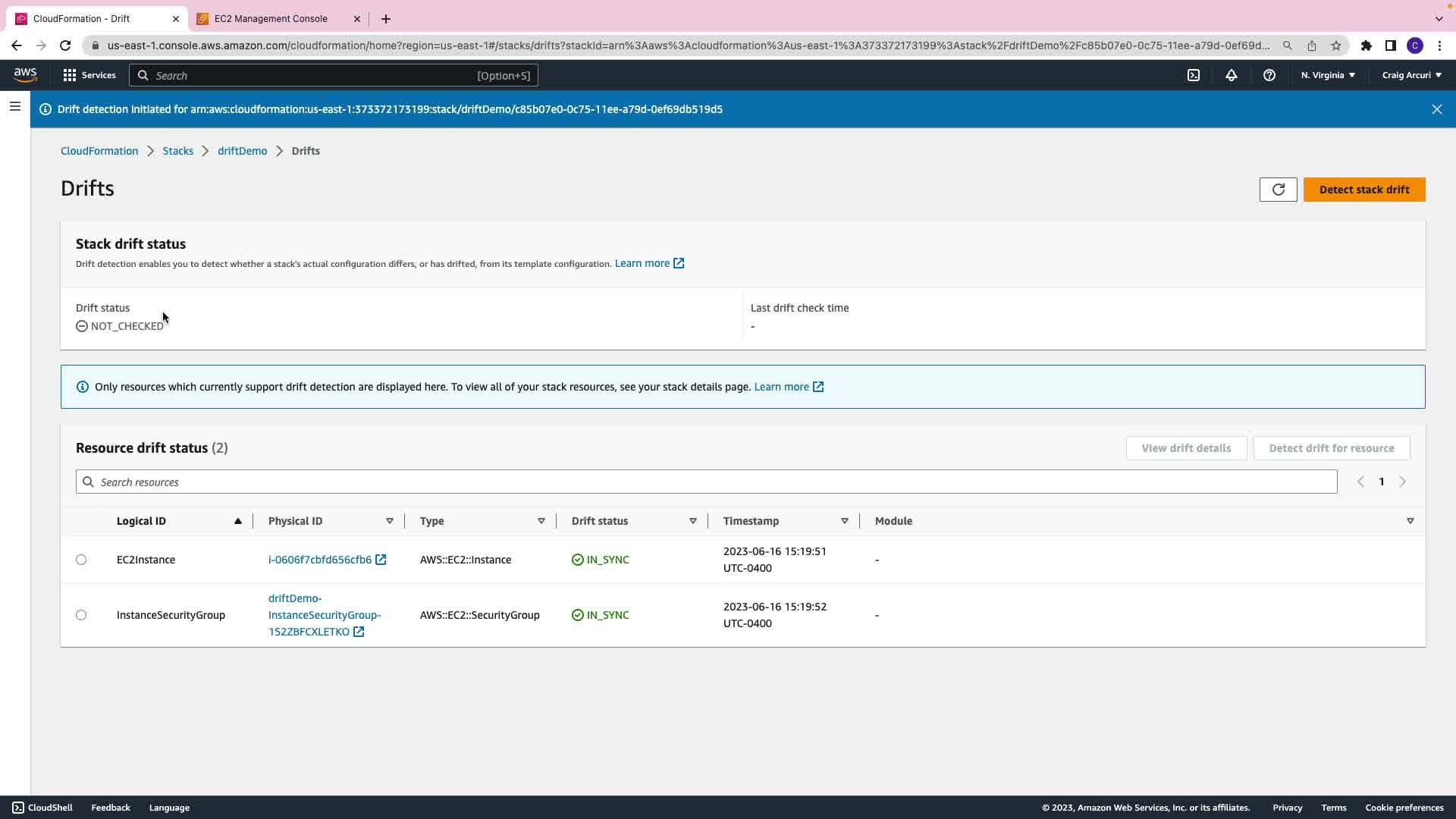The height and width of the screenshot is (819, 1456).
Task: Click the AWS logo home icon
Action: pyautogui.click(x=25, y=74)
